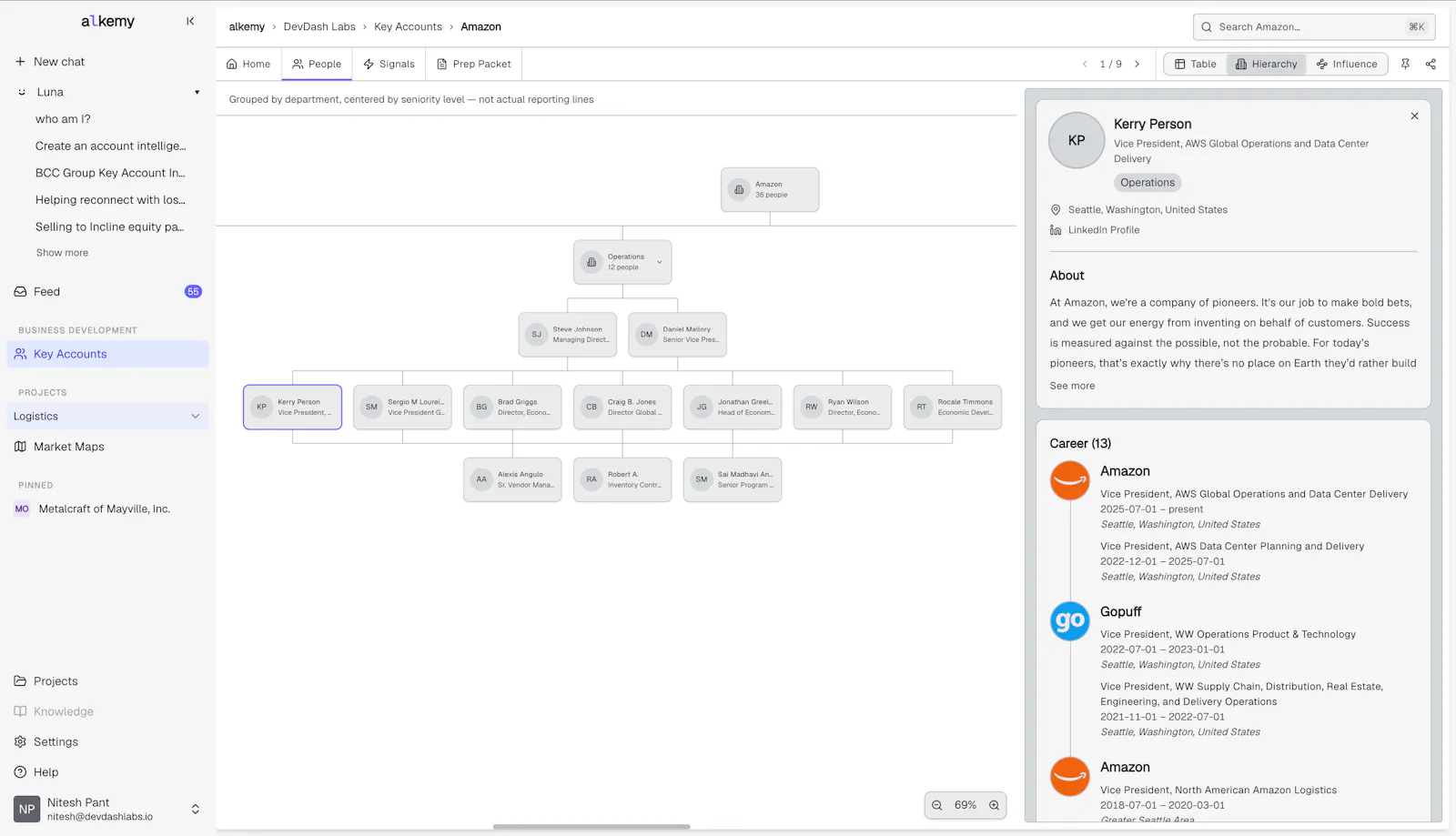Expand the Logistics project dropdown
Viewport: 1456px width, 836px height.
[x=195, y=417]
